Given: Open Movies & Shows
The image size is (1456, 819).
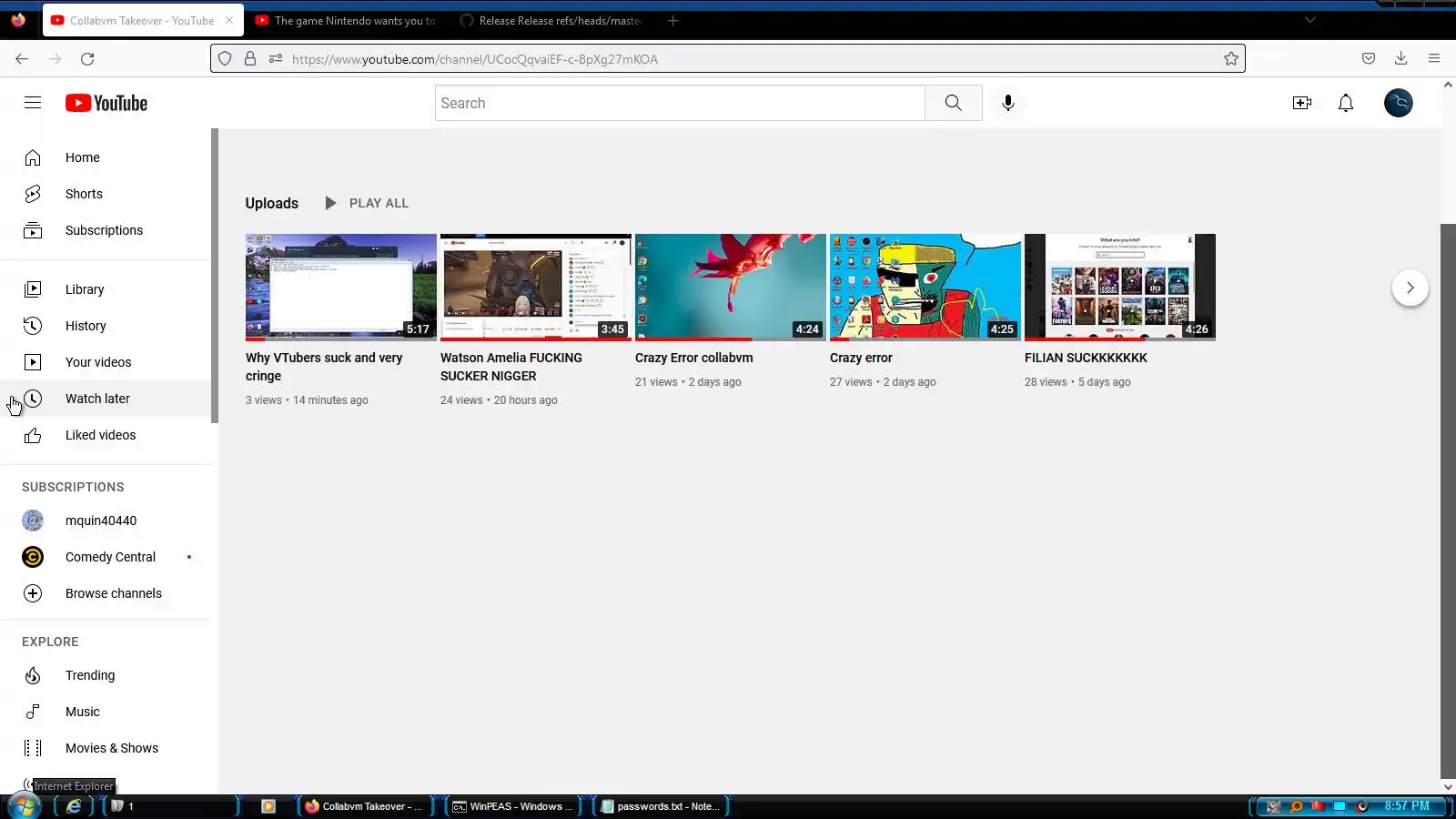Looking at the screenshot, I should 106,748.
